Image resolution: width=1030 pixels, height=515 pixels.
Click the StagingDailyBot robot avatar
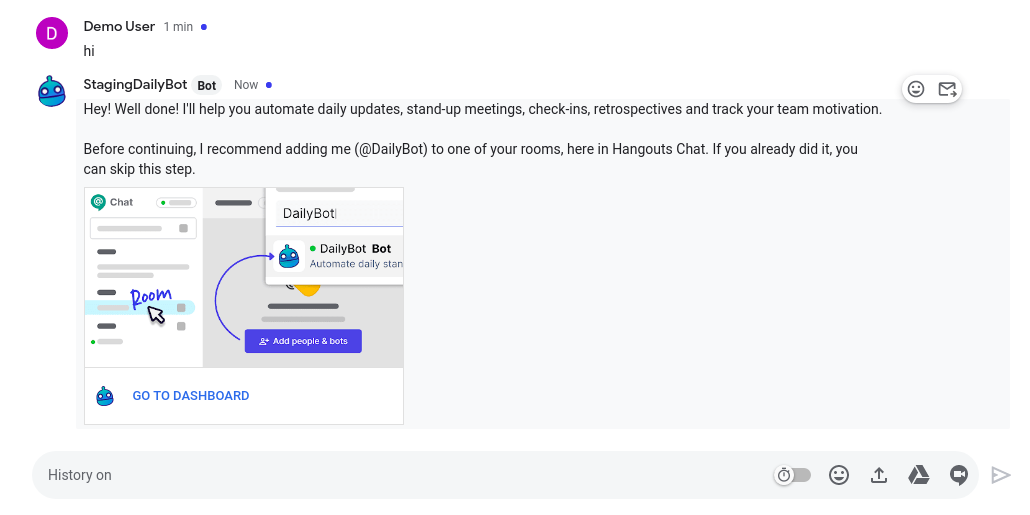pyautogui.click(x=52, y=91)
